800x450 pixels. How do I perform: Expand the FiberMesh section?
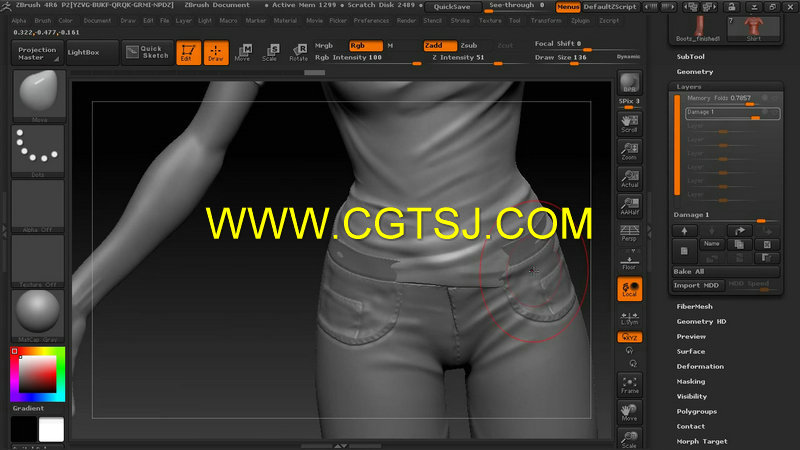(x=694, y=307)
